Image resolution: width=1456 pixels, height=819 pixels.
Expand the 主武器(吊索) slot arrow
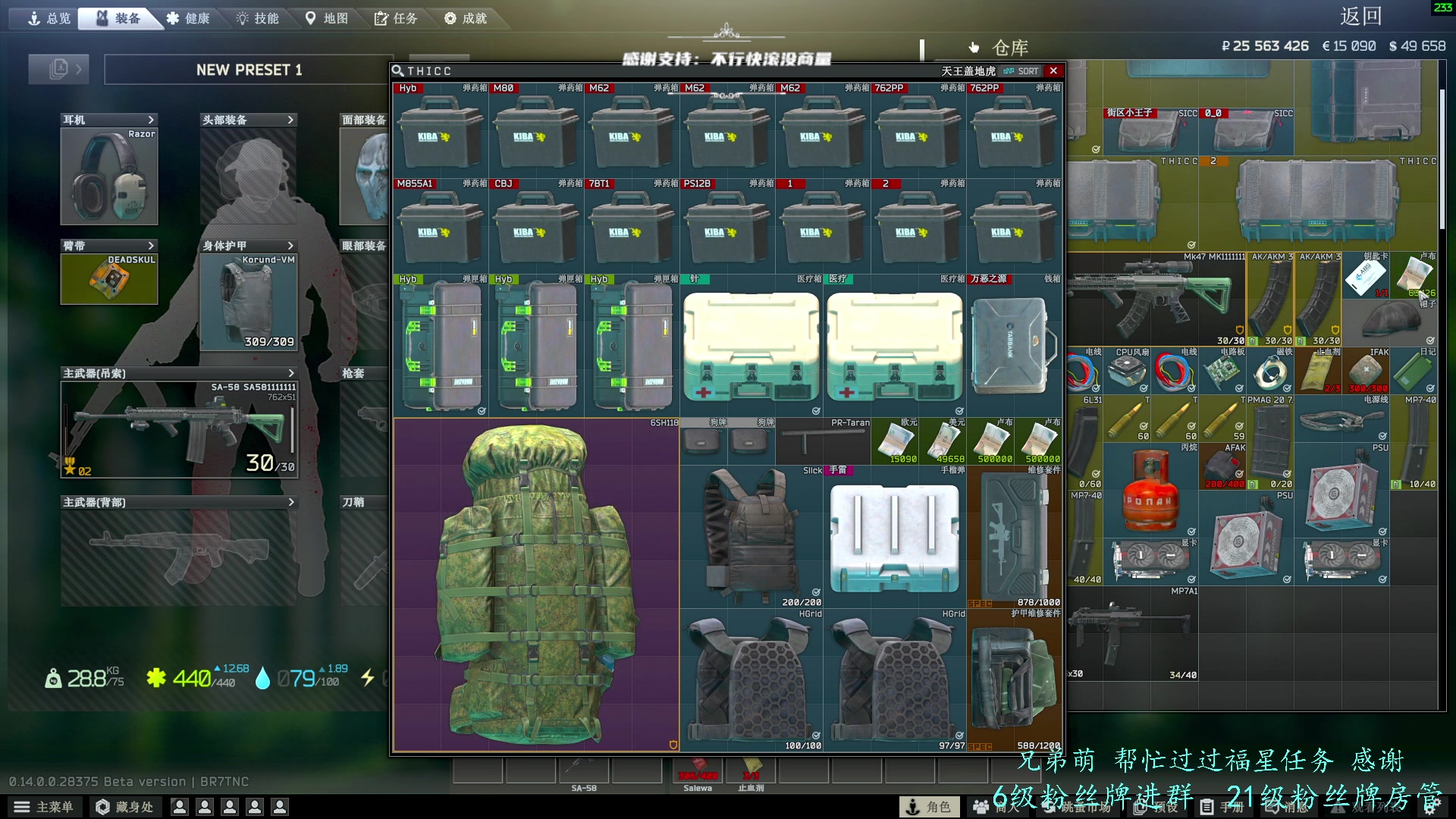[291, 373]
